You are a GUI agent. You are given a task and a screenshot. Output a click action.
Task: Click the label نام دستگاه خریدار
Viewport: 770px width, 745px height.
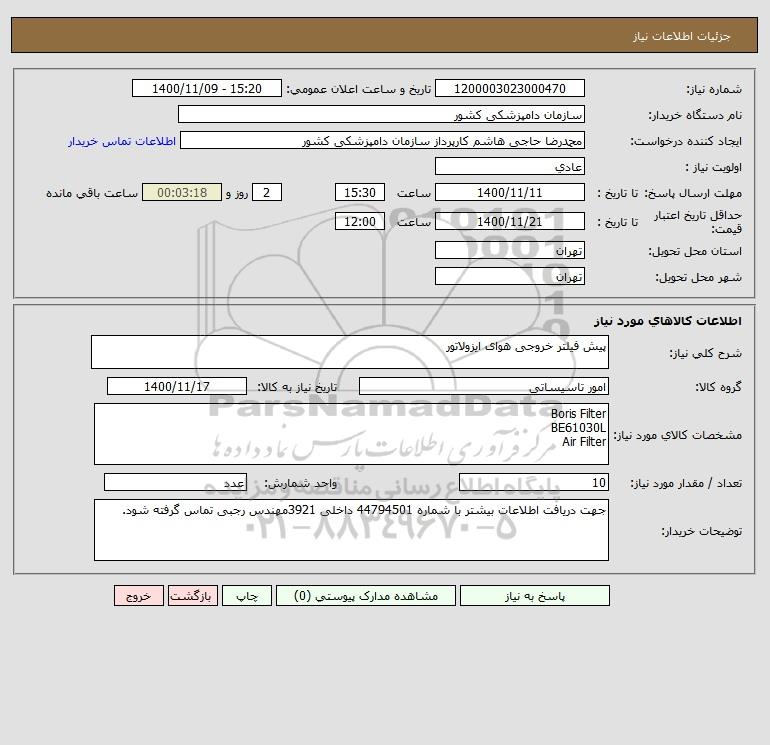pos(695,115)
